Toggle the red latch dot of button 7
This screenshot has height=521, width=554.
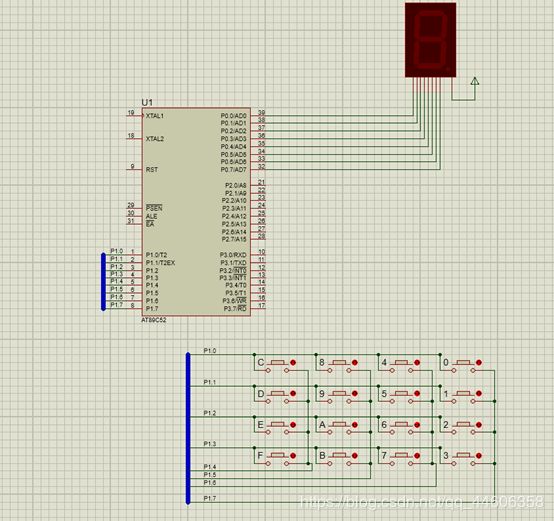tap(417, 456)
